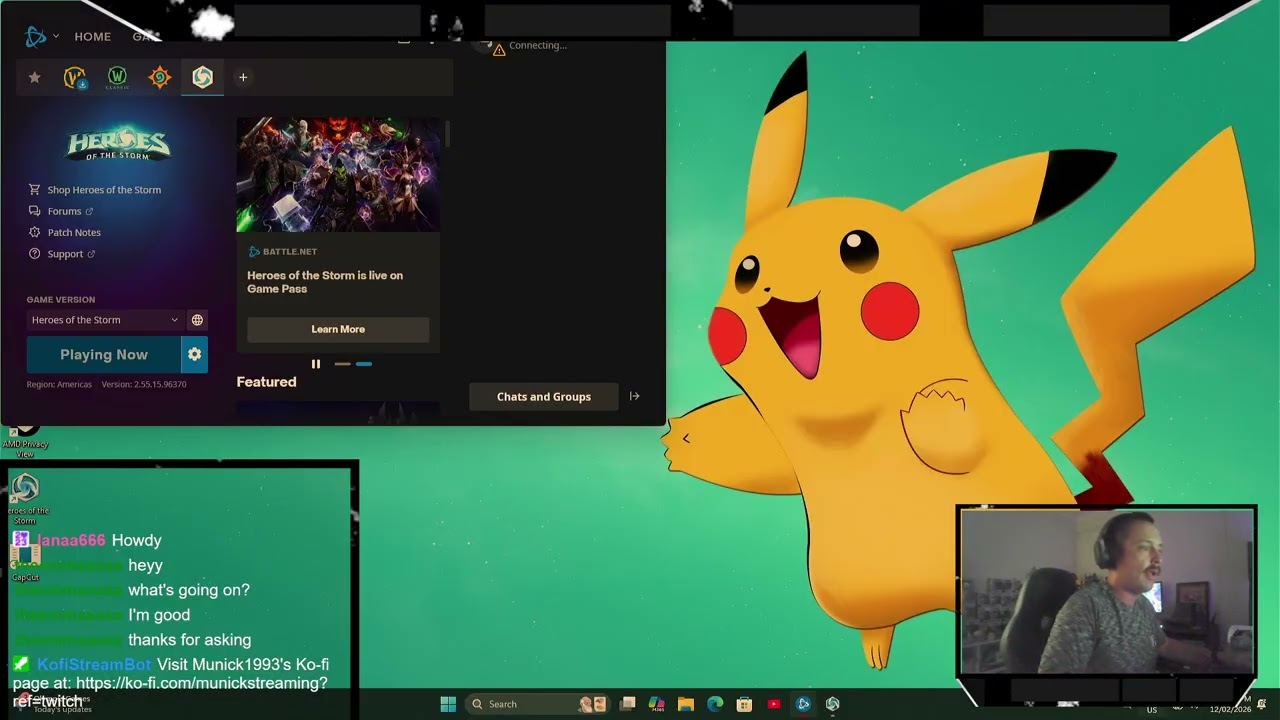Click the Connecting warning icon

pyautogui.click(x=499, y=49)
